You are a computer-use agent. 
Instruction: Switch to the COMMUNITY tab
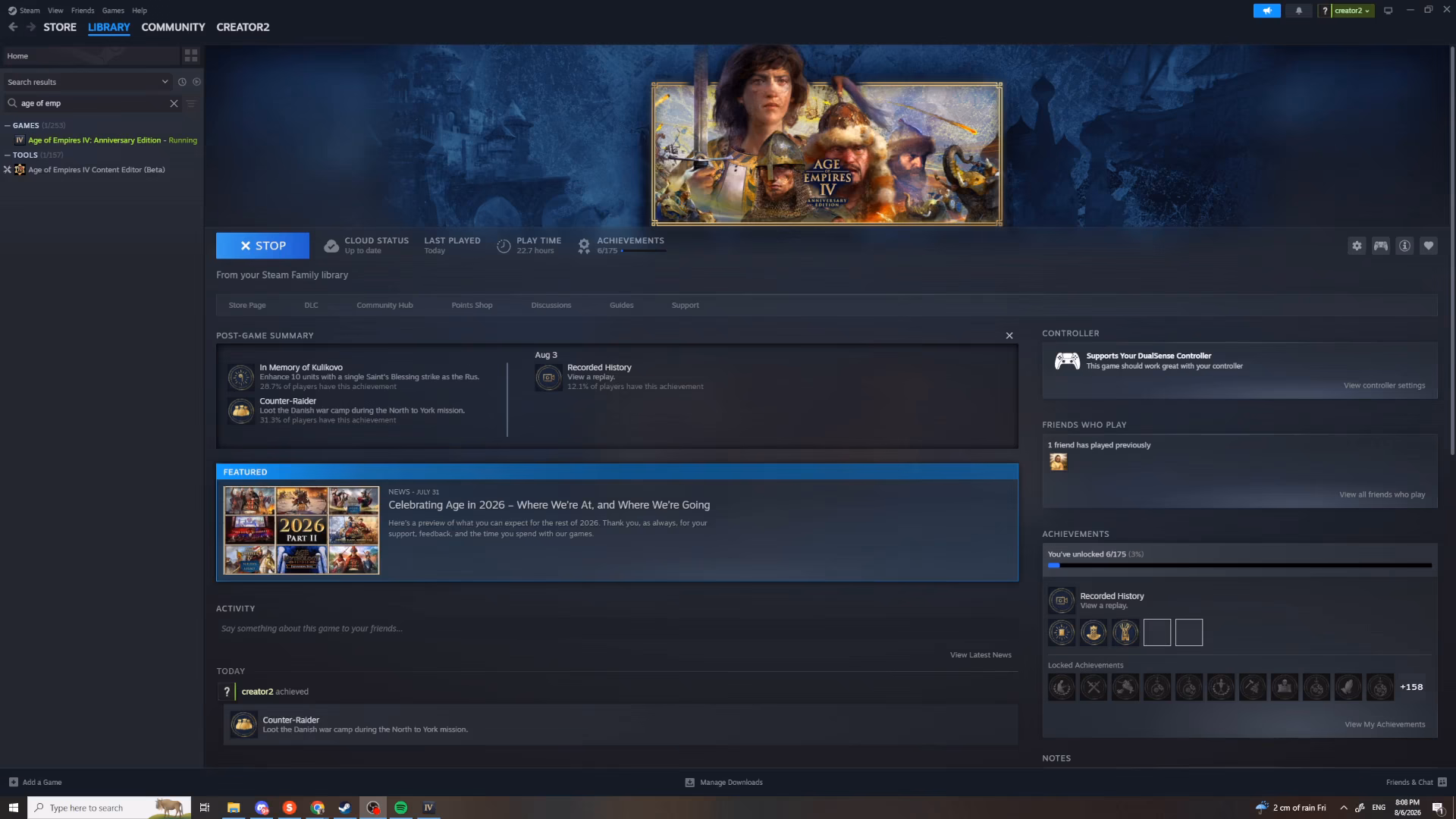tap(173, 27)
